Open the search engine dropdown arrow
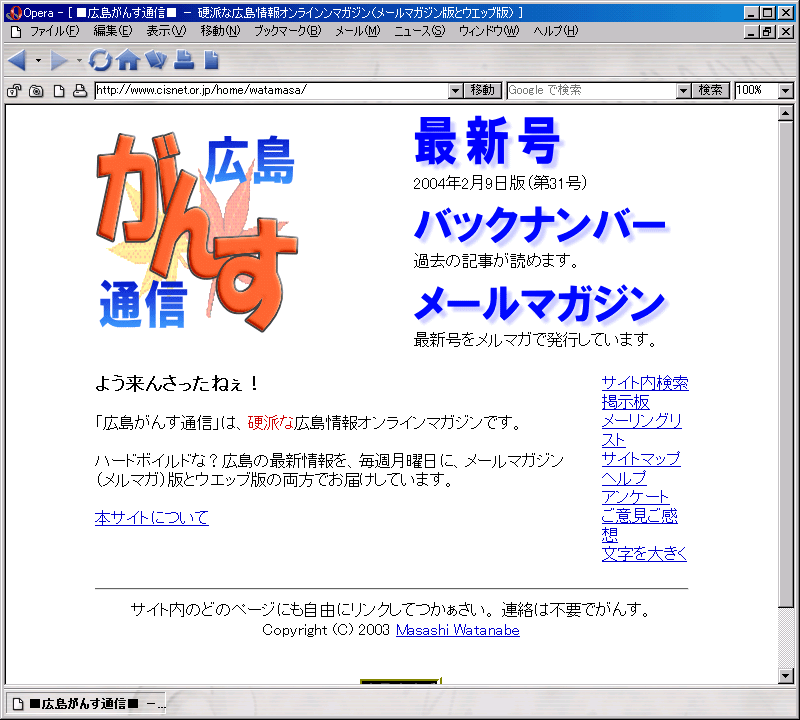The height and width of the screenshot is (720, 800). 684,91
